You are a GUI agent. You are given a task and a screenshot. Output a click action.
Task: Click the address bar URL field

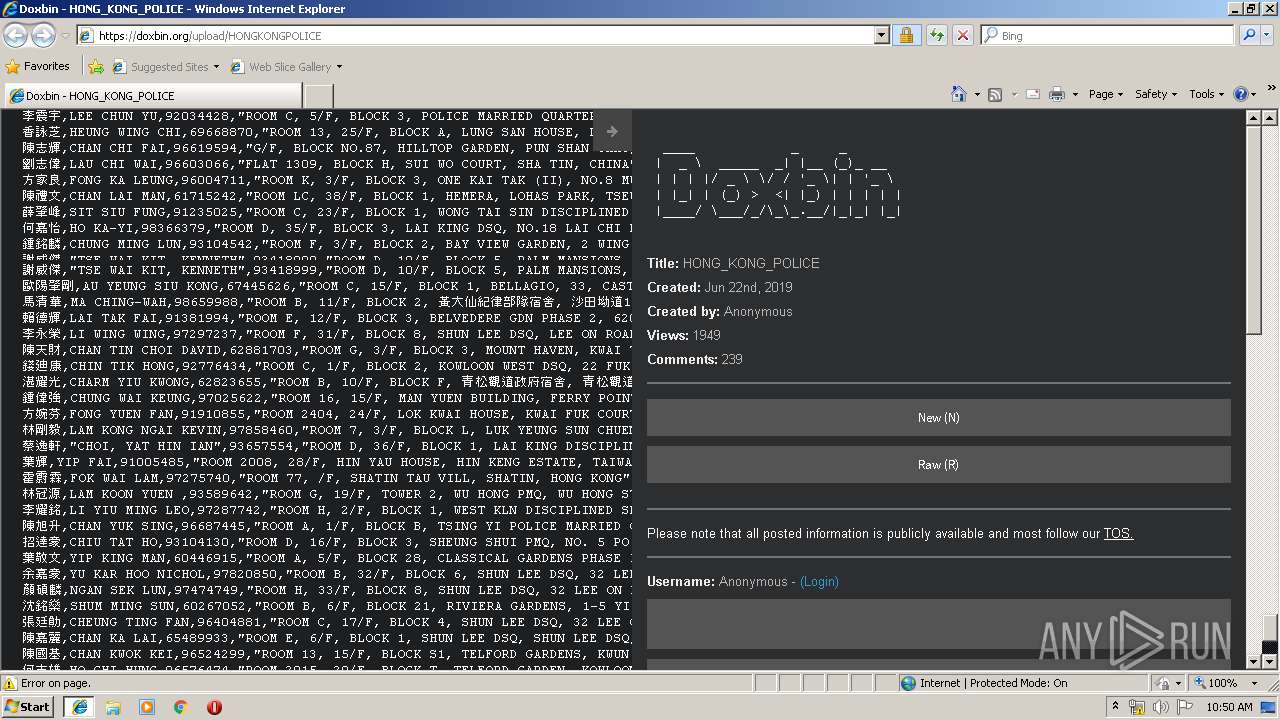[475, 35]
